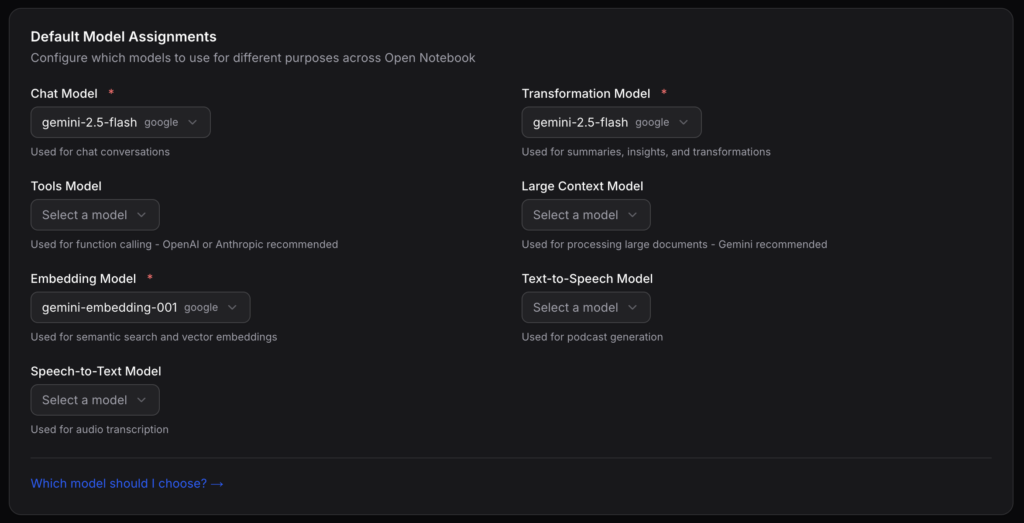Click the 'Default Model Assignments' heading

pyautogui.click(x=123, y=37)
